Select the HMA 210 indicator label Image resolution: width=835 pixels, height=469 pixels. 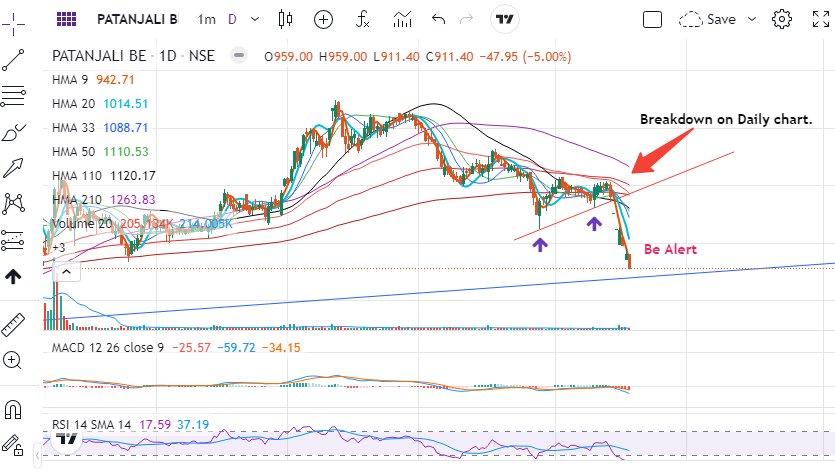click(x=77, y=200)
